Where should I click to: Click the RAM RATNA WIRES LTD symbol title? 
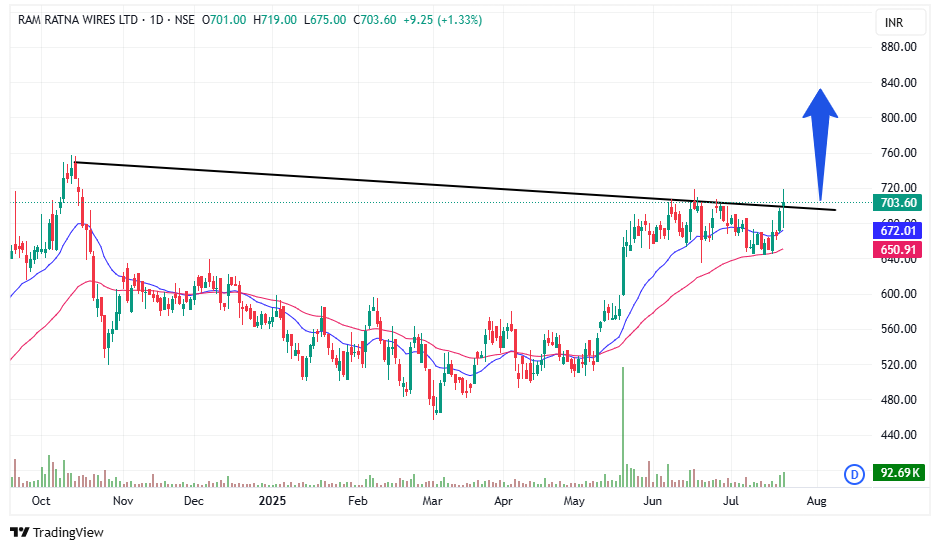click(78, 20)
